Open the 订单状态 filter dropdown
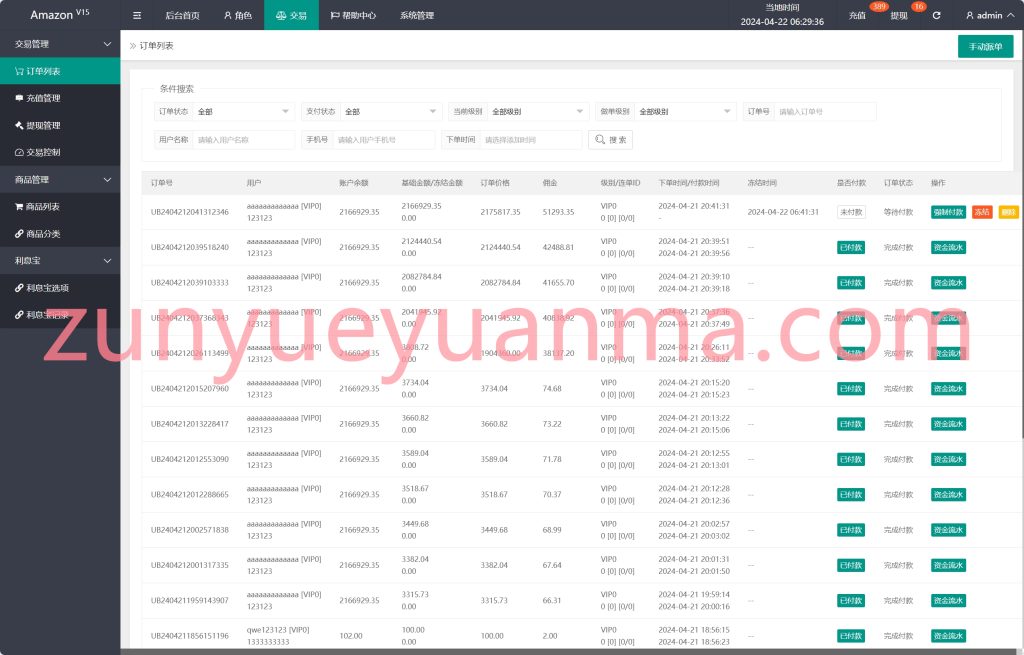The image size is (1024, 655). click(244, 112)
